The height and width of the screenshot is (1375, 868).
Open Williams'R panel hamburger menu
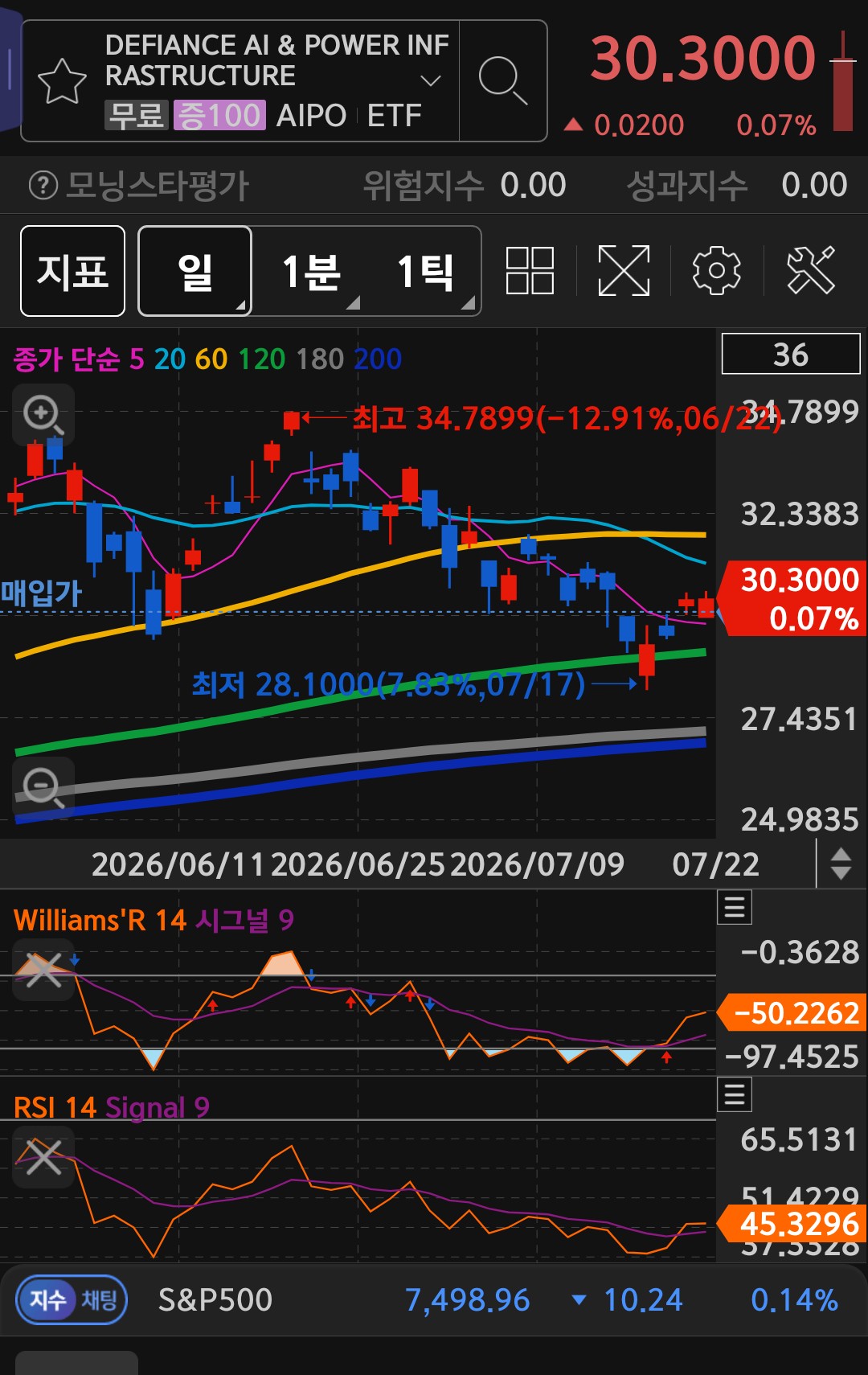[x=735, y=908]
